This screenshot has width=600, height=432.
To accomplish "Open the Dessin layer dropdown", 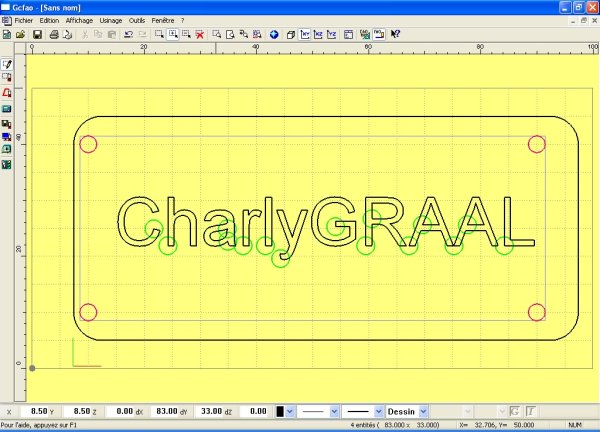I will tap(423, 412).
